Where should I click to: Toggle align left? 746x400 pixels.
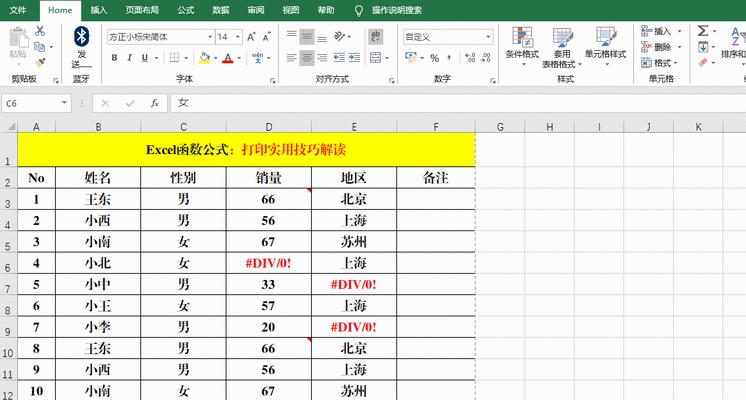tap(292, 58)
